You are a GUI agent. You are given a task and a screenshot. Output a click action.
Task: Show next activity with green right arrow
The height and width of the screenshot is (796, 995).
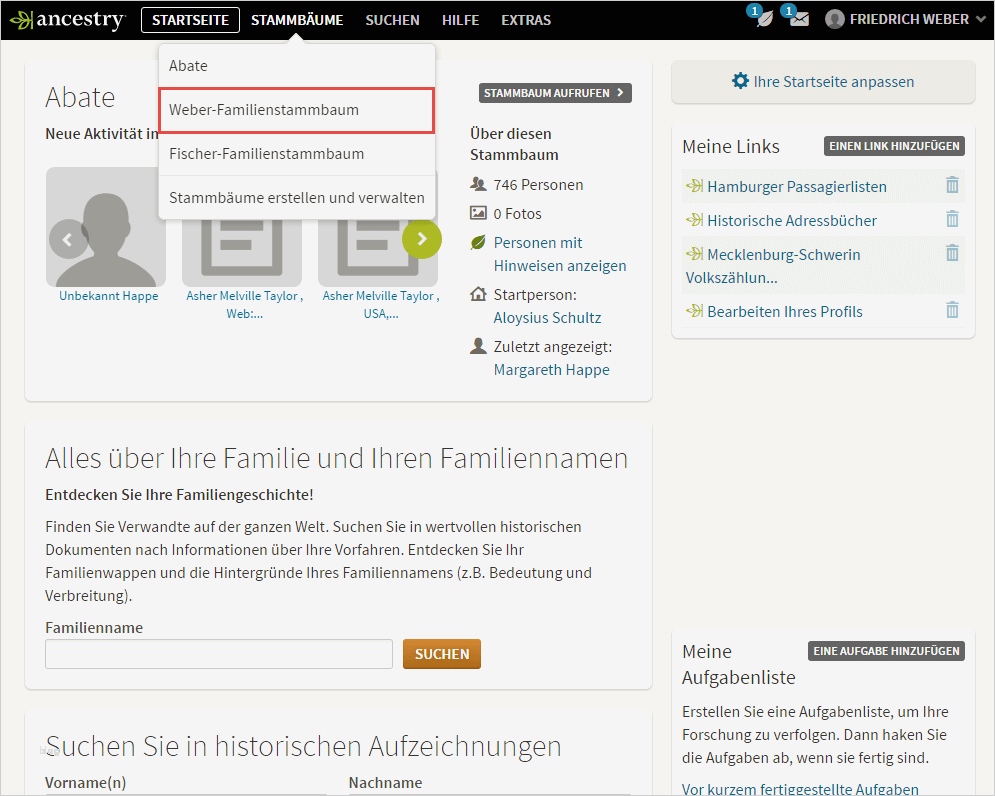point(421,239)
